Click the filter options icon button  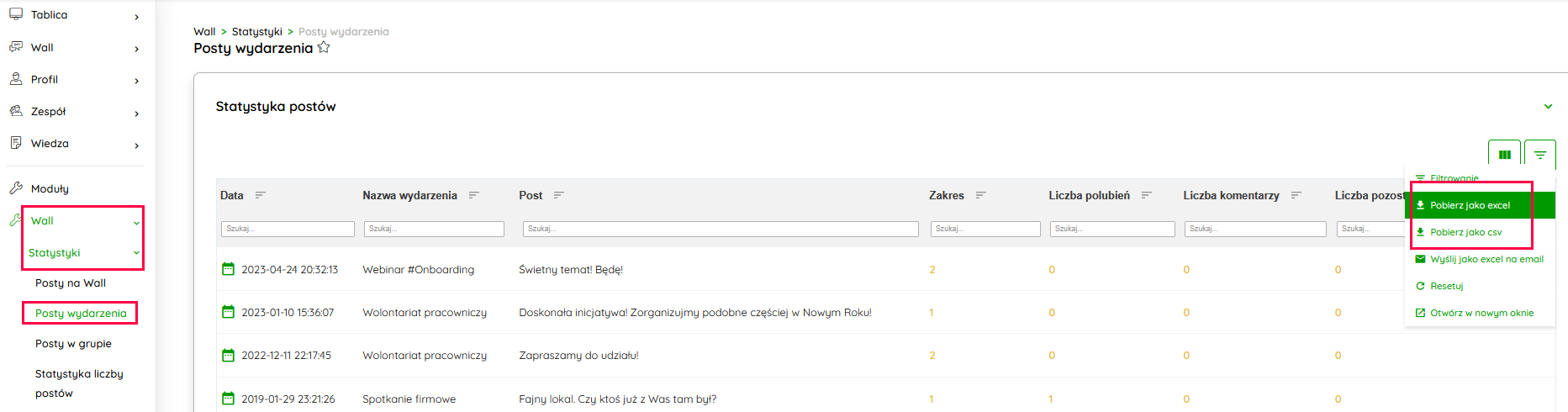(1539, 155)
